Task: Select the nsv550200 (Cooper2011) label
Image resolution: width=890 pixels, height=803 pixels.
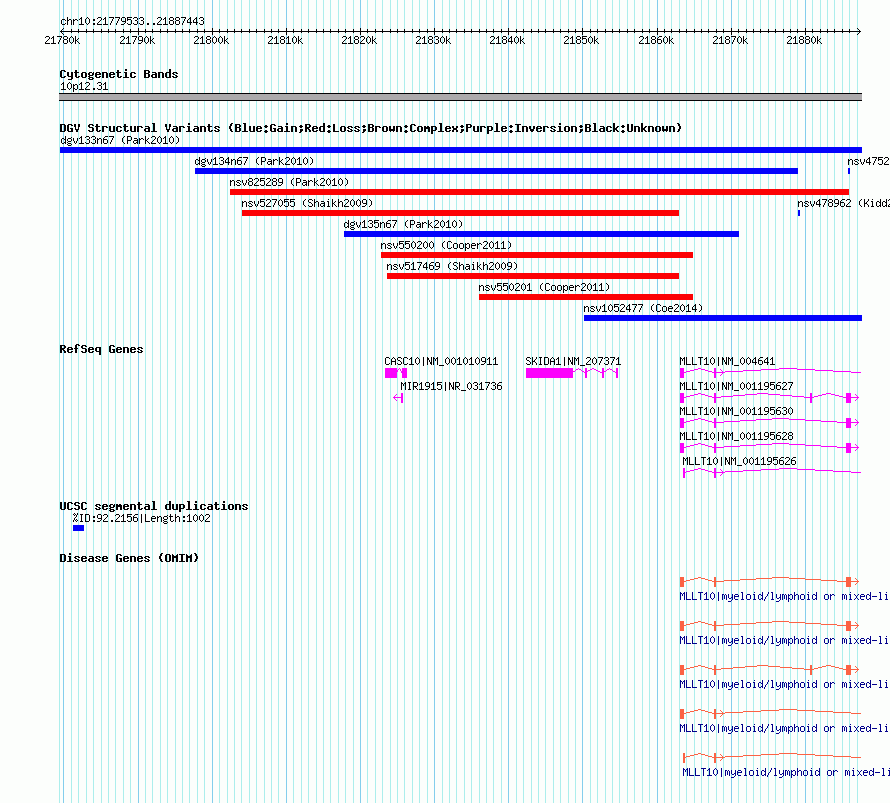Action: coord(446,245)
